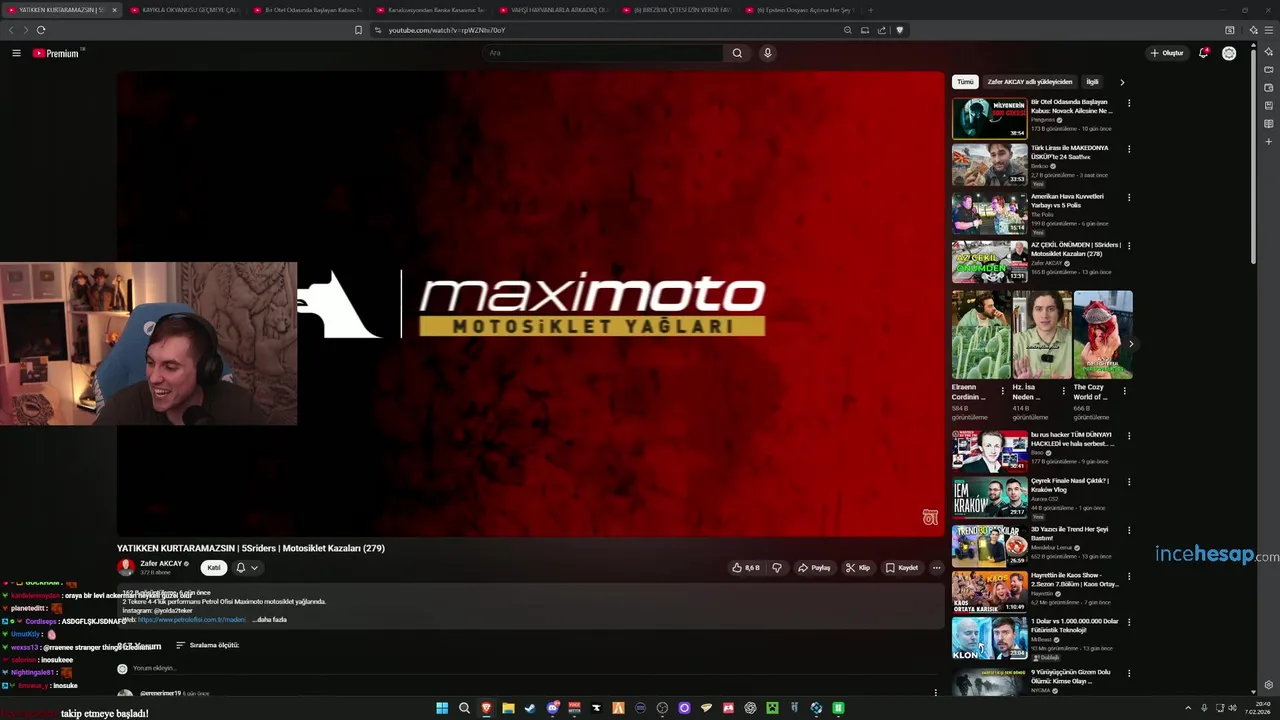Image resolution: width=1280 pixels, height=720 pixels.
Task: Expand notification options chevron beside bell
Action: (x=254, y=567)
